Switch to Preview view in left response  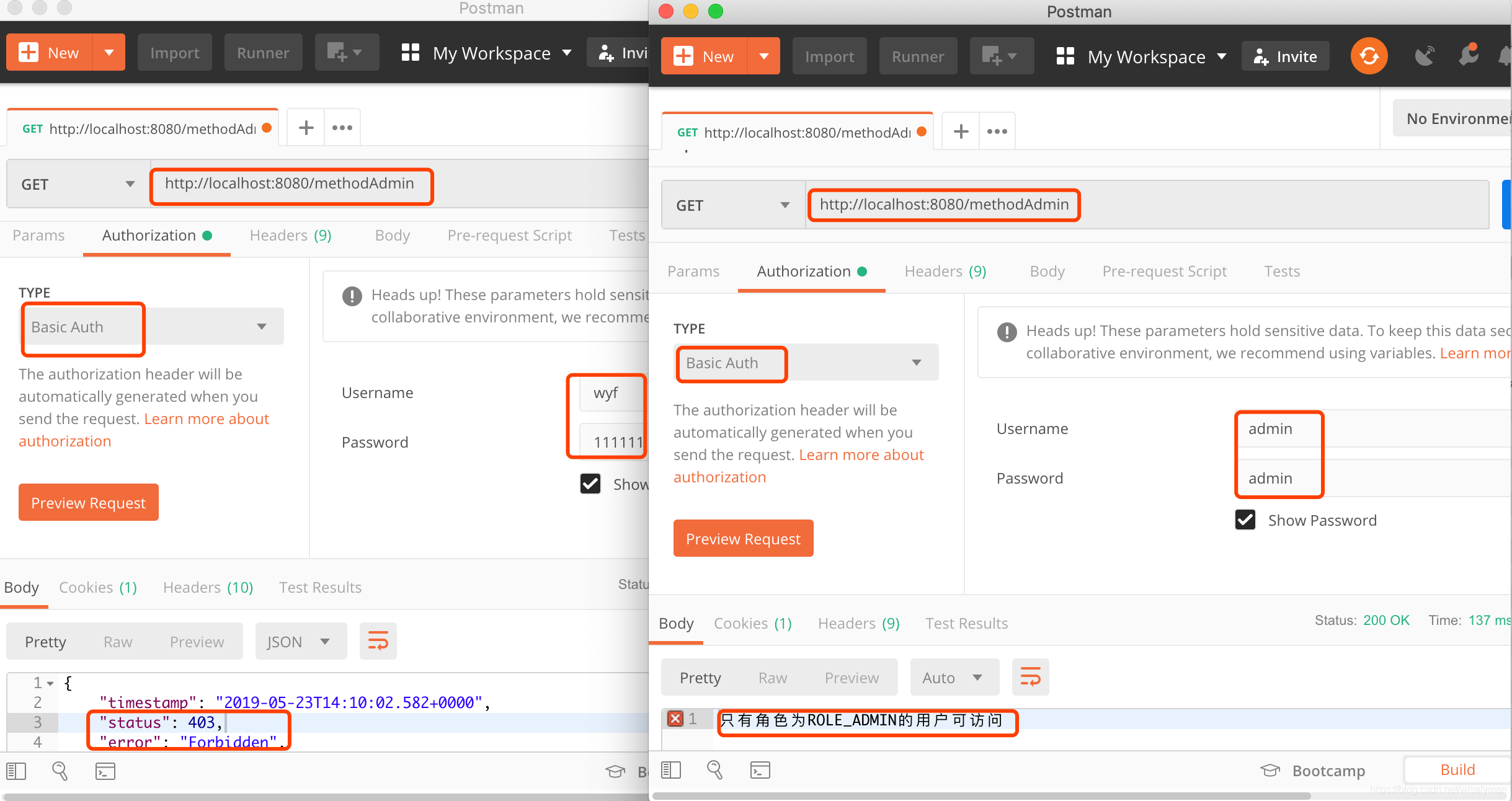[x=197, y=642]
